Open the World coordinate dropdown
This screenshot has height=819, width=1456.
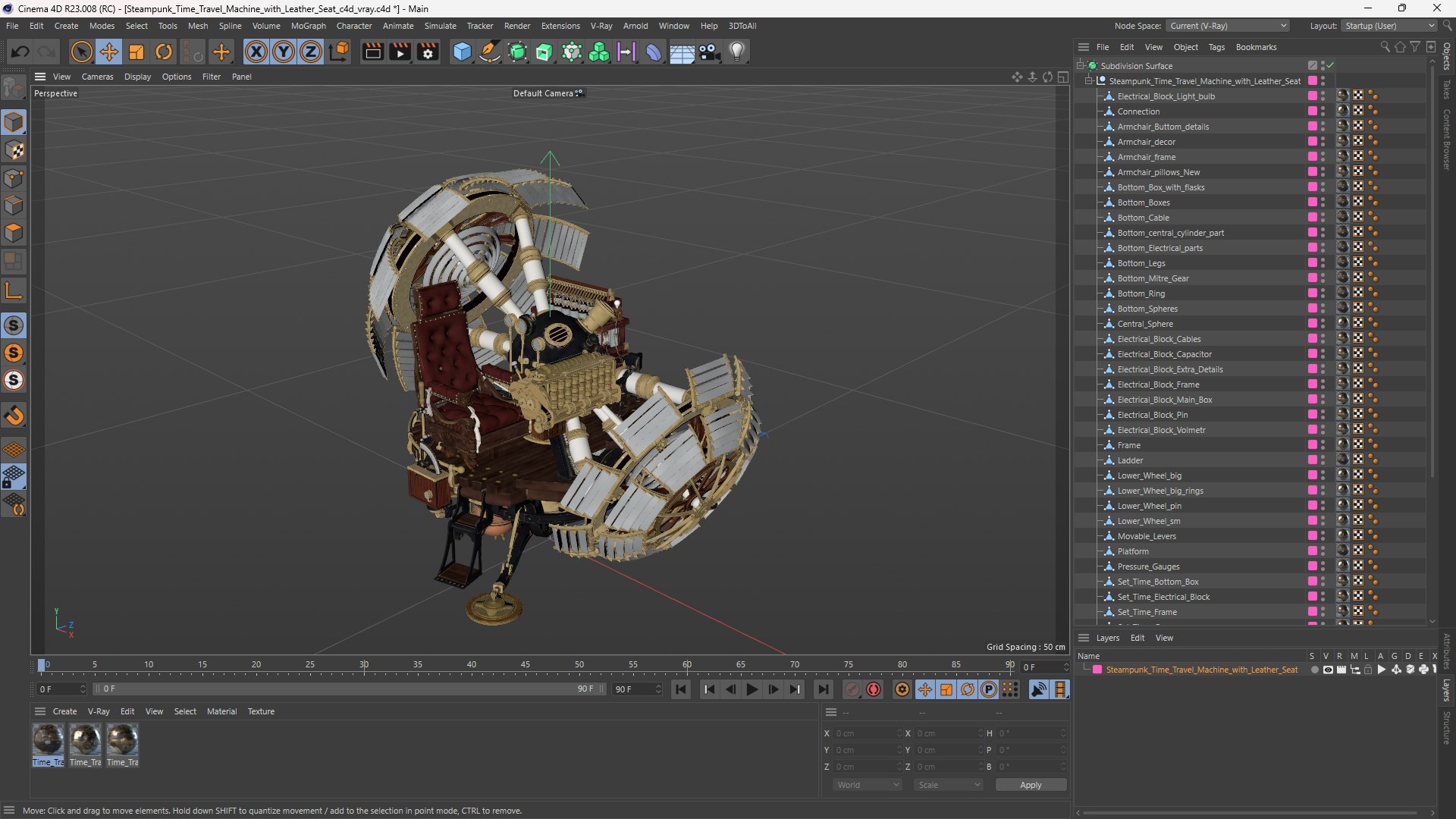click(x=868, y=785)
